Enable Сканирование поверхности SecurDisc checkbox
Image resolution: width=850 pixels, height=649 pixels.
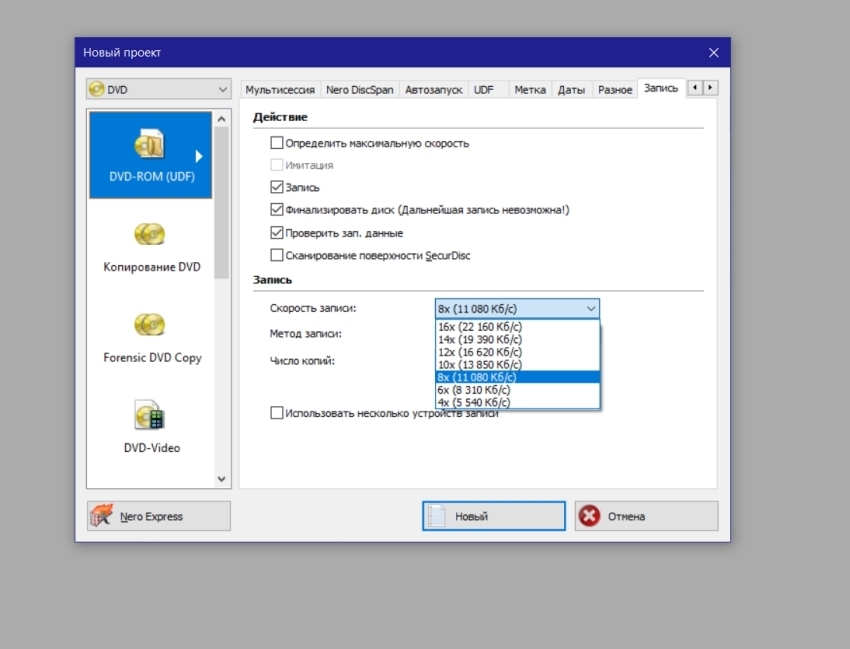point(276,255)
